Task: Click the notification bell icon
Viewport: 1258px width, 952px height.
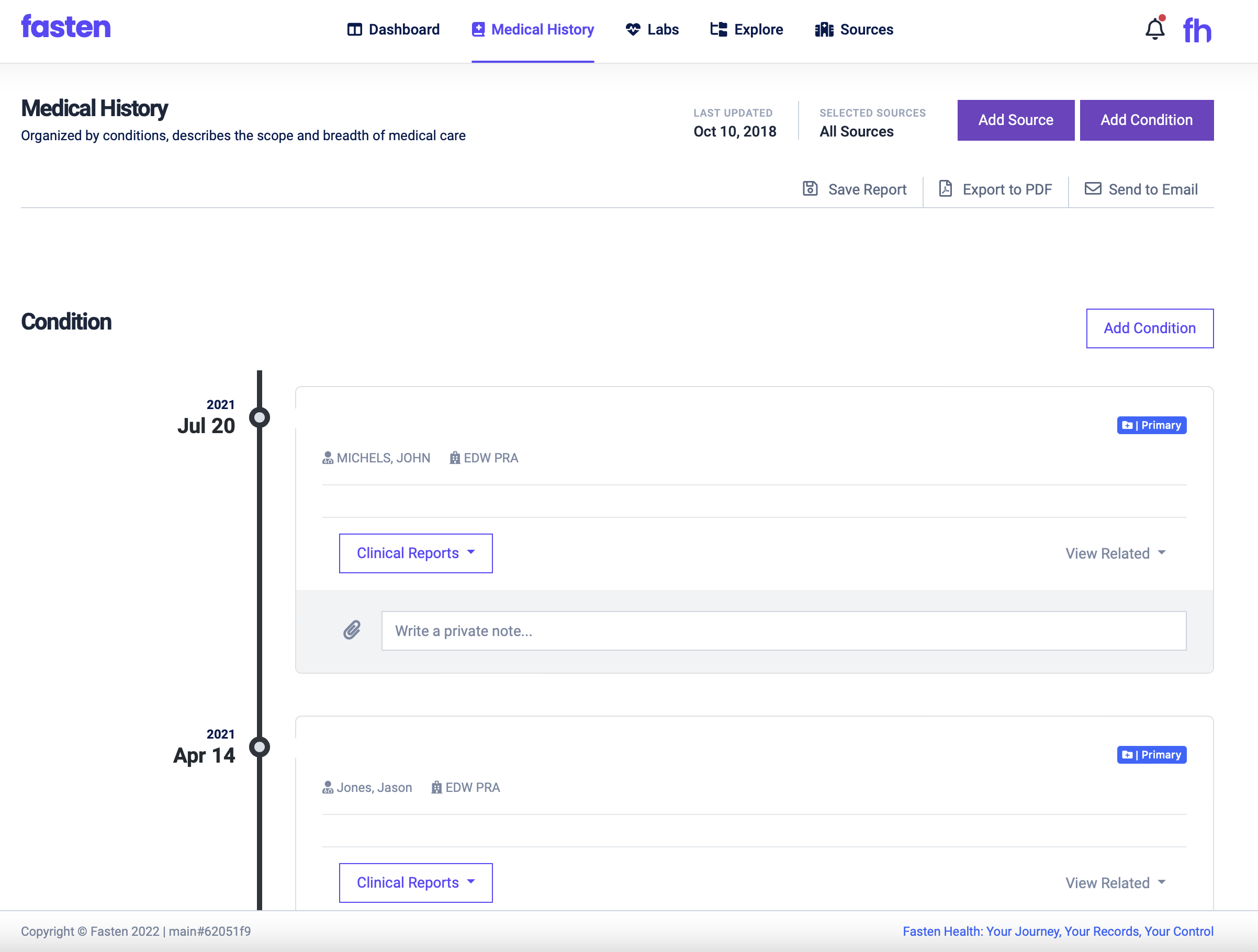Action: tap(1154, 29)
